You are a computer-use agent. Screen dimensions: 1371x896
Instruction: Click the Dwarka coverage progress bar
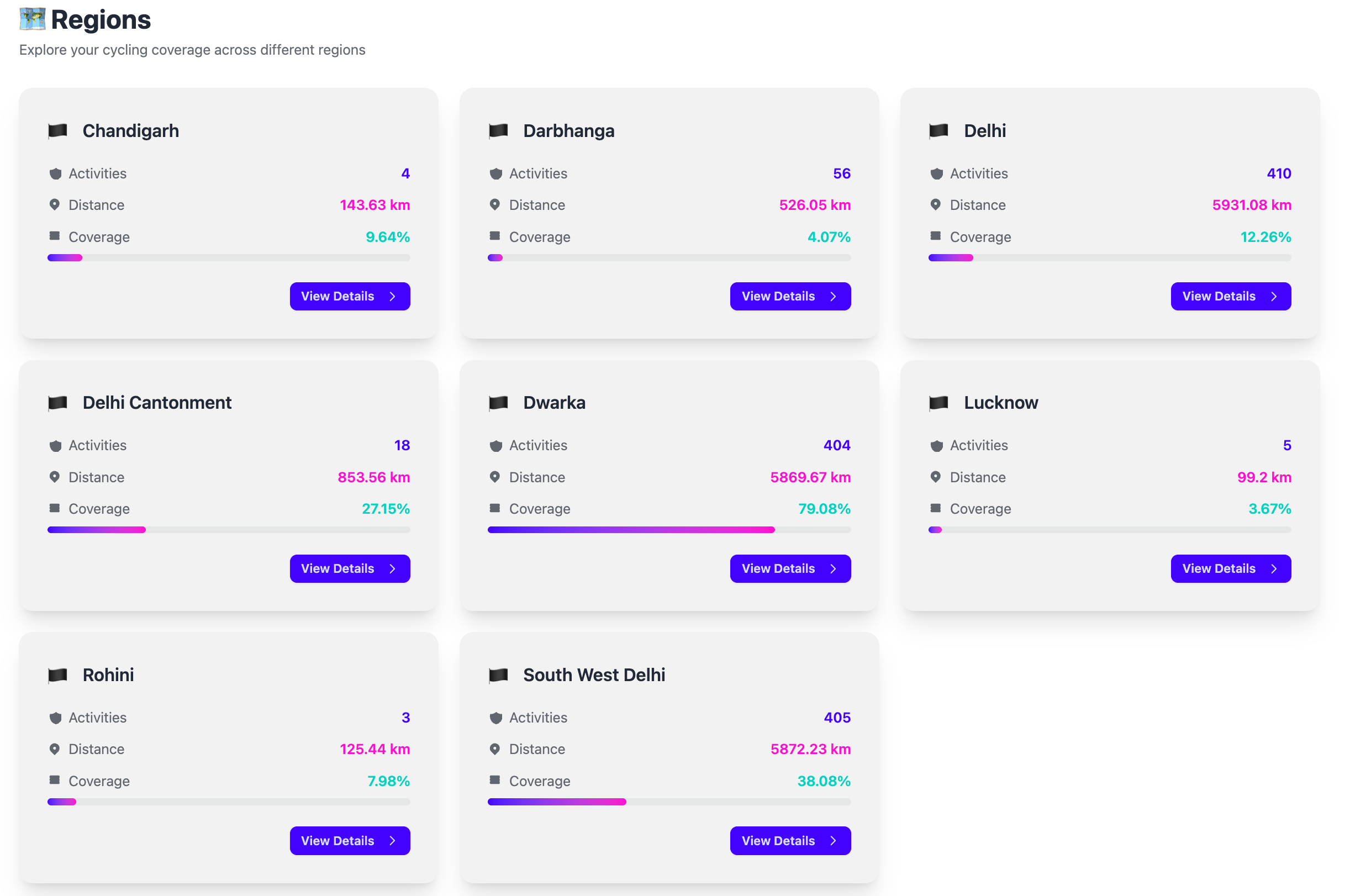(x=669, y=530)
